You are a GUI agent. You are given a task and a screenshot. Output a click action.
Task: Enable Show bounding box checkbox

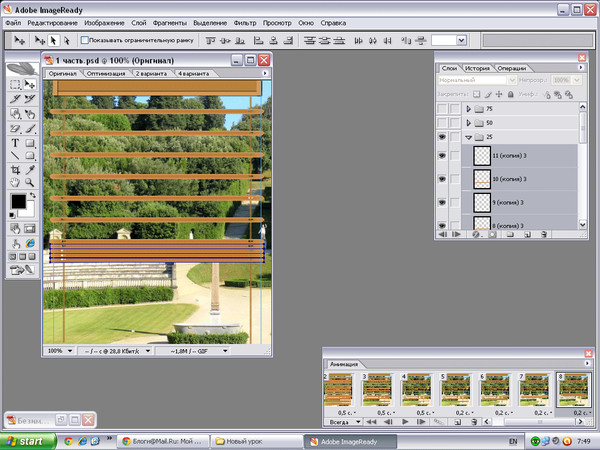(85, 40)
